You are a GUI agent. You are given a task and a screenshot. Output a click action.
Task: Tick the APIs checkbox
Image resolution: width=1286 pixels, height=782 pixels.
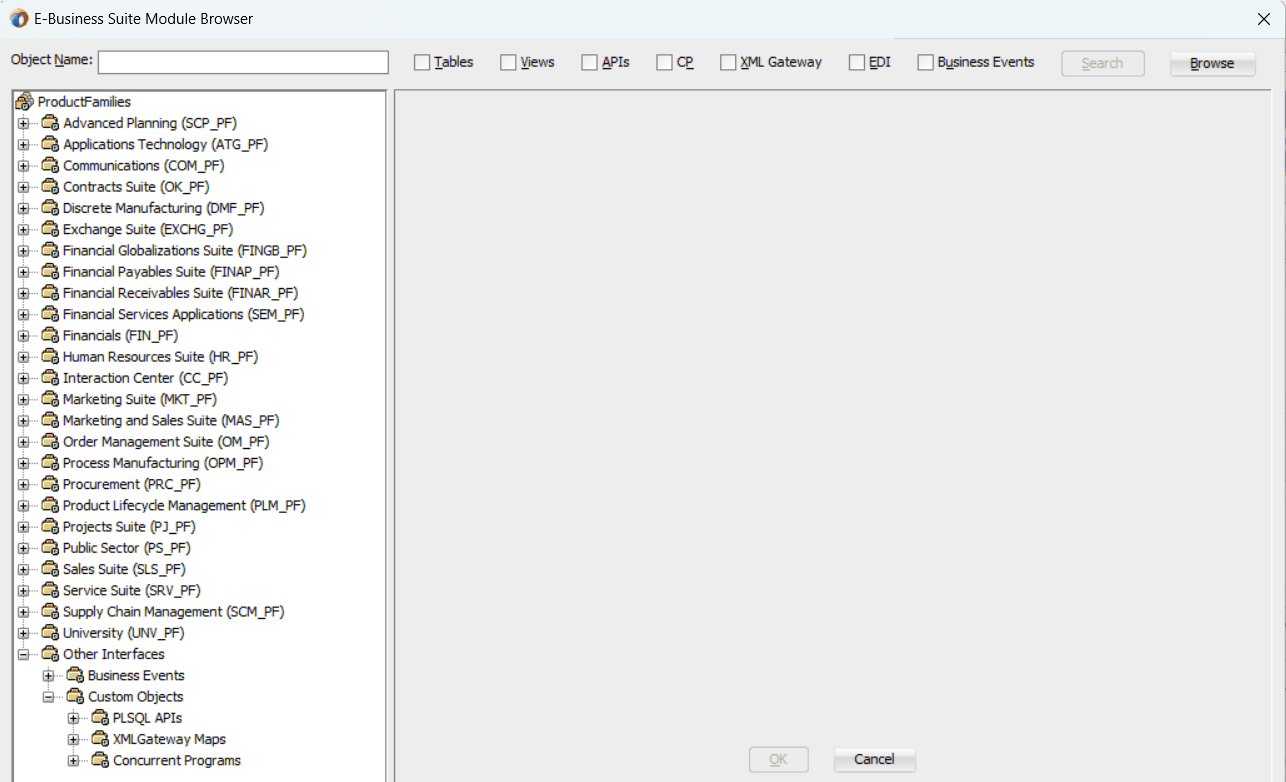coord(589,62)
